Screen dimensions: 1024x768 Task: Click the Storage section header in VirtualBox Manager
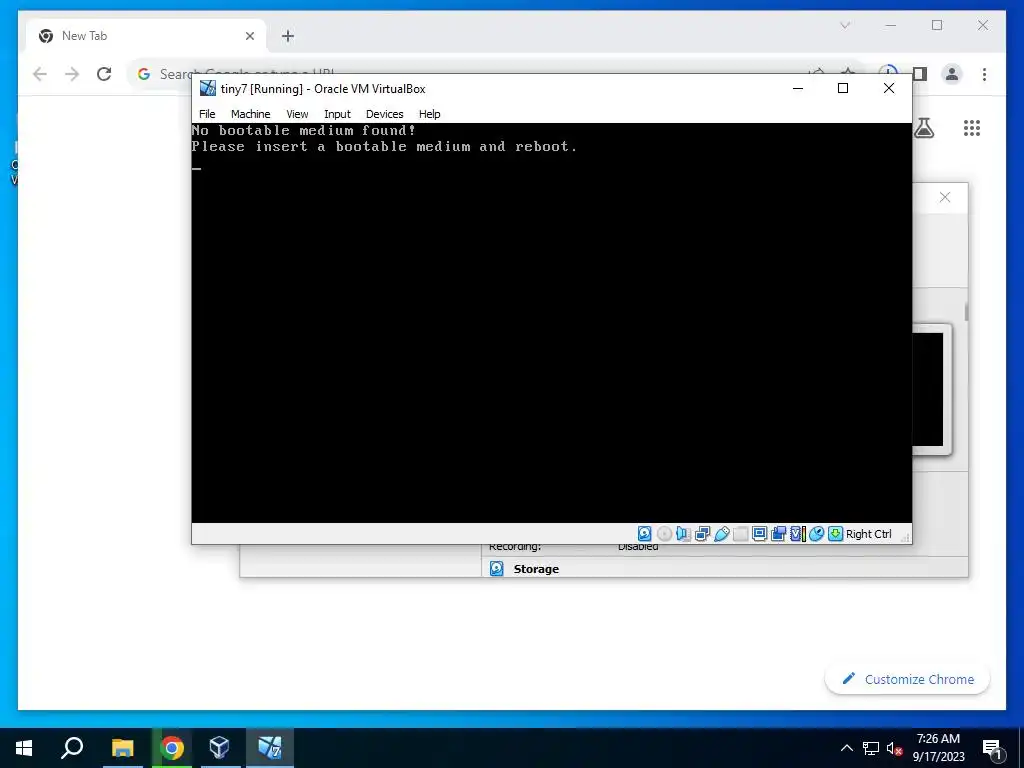[536, 569]
